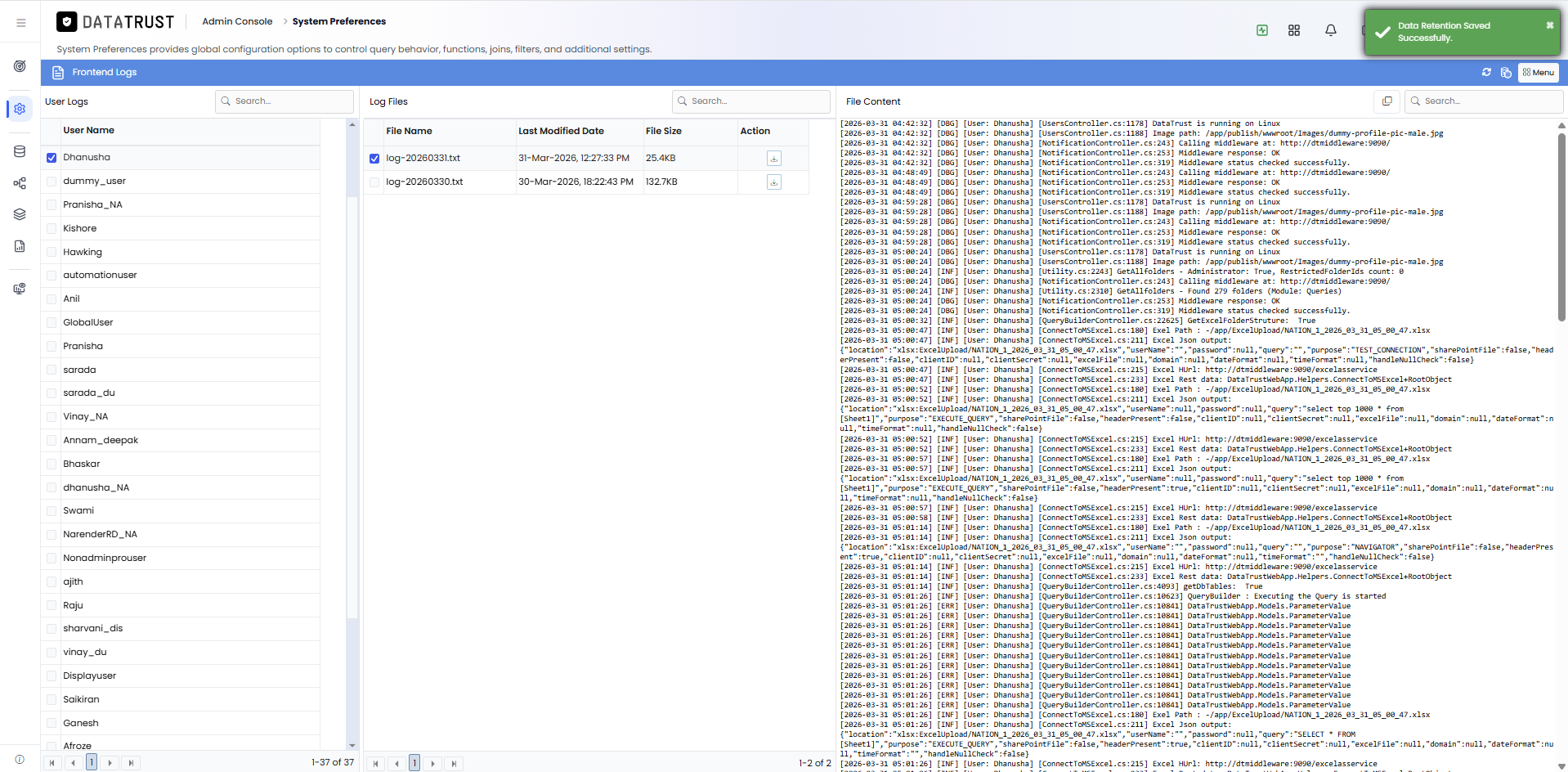Open the notifications bell
Screen dimensions: 1568x772
coord(1331,30)
